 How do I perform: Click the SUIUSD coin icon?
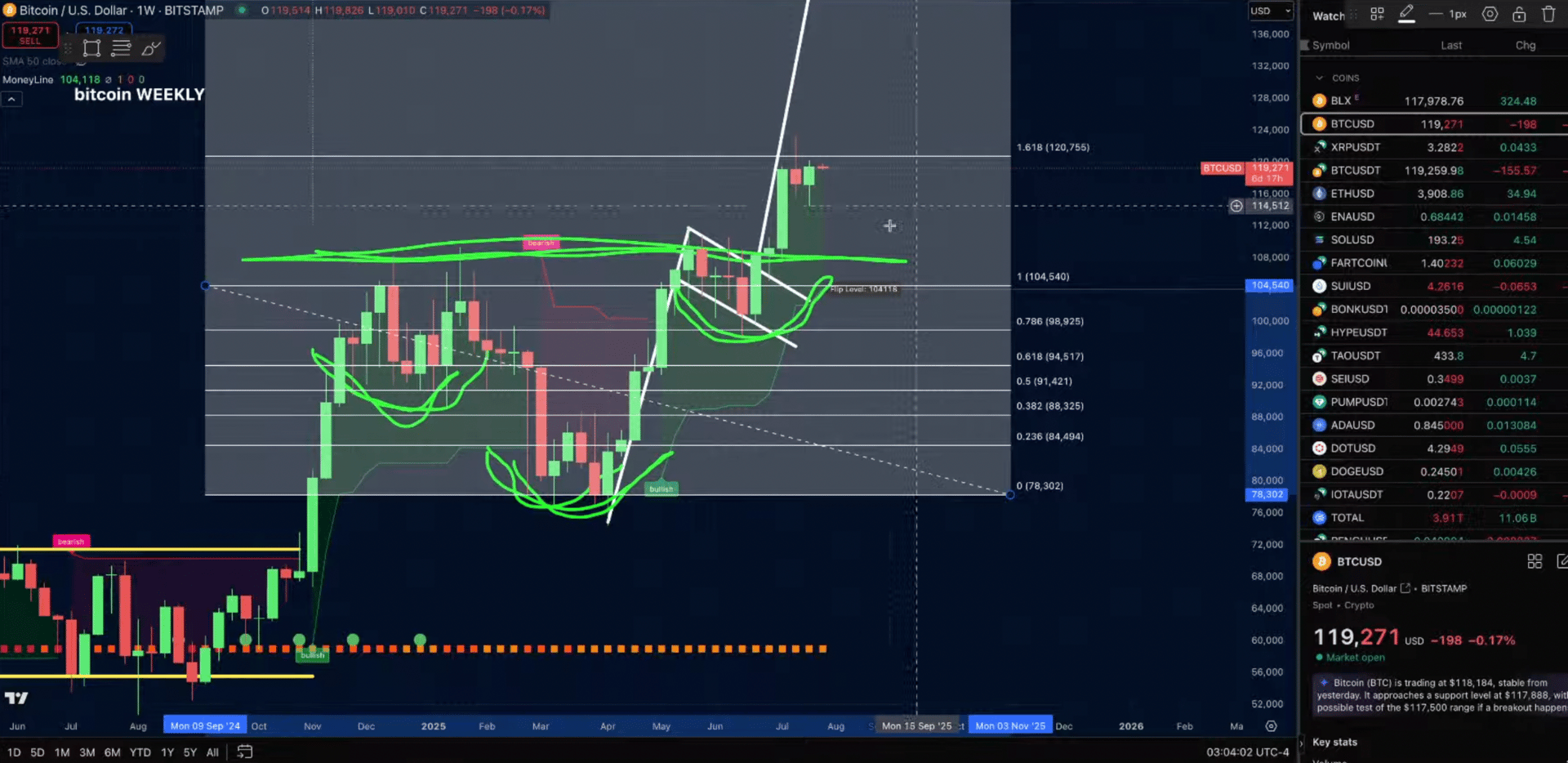click(1319, 287)
